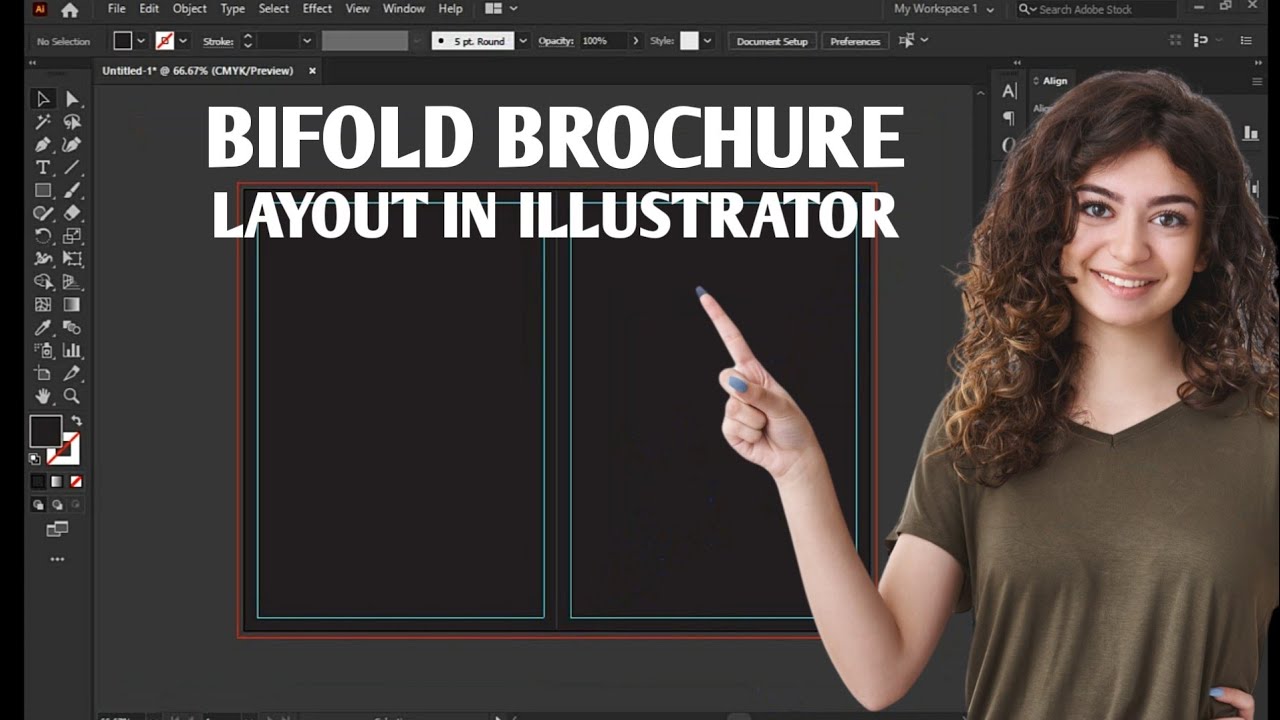The width and height of the screenshot is (1280, 720).
Task: Choose the Artboard tool
Action: pyautogui.click(x=43, y=373)
